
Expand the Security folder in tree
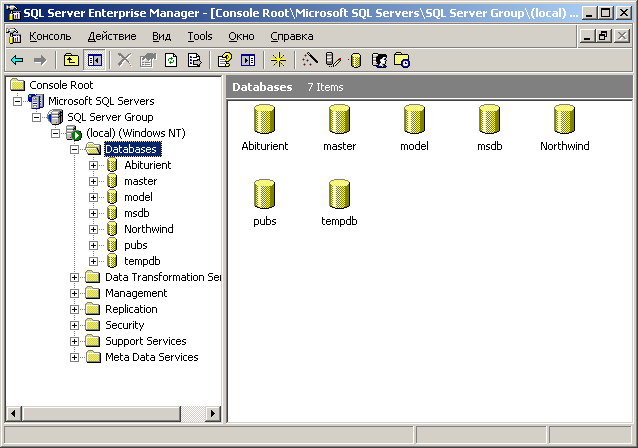75,325
